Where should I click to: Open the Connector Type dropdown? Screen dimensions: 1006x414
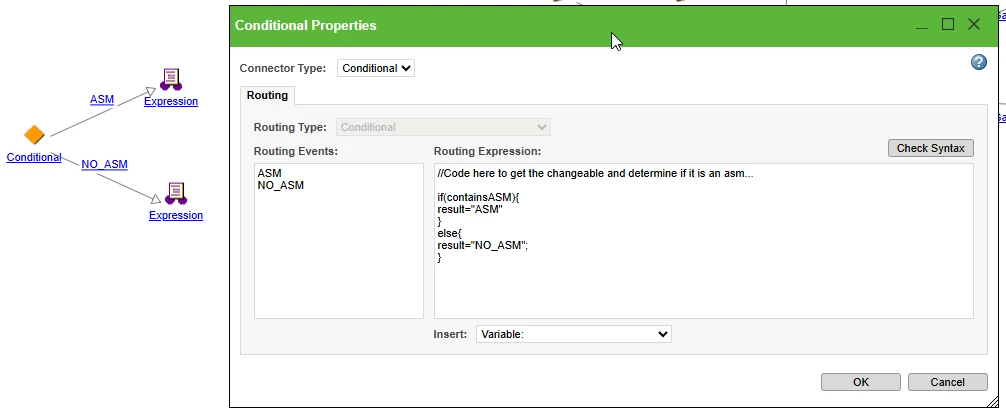point(376,68)
